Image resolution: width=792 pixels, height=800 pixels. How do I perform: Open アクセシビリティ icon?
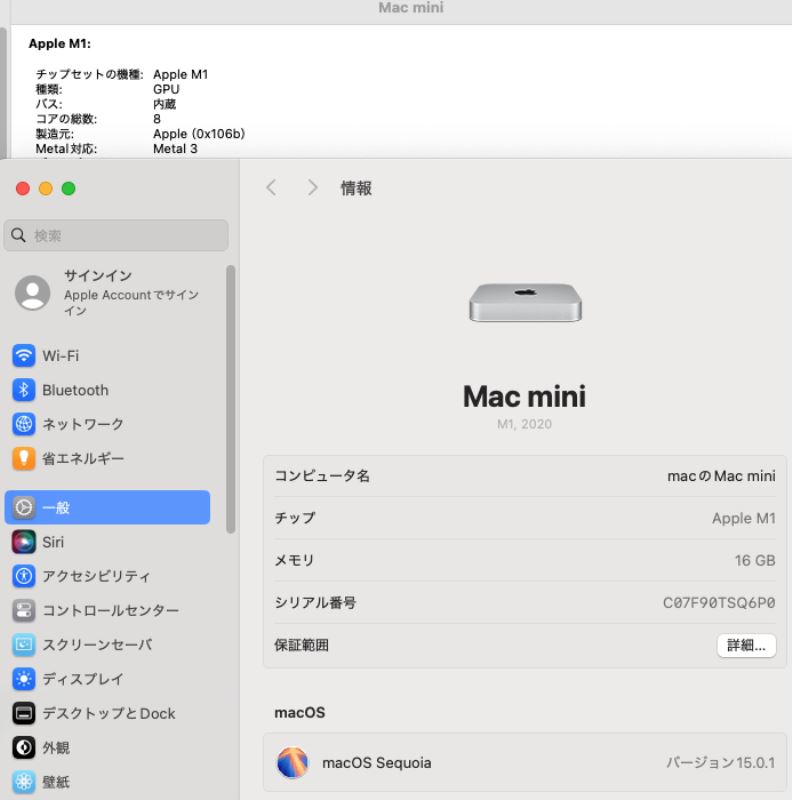[x=23, y=576]
